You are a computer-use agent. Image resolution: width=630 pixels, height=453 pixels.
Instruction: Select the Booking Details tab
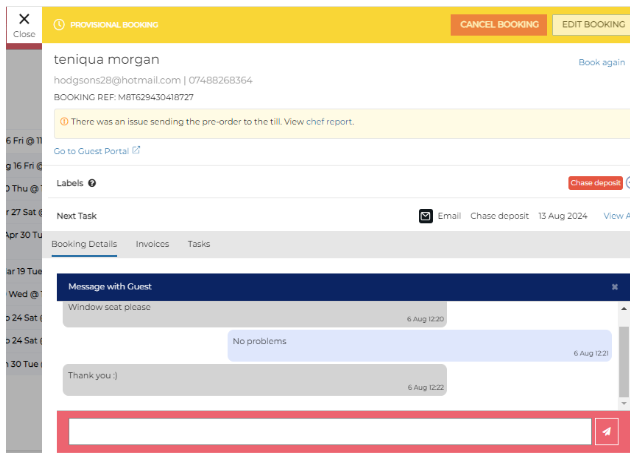(x=84, y=244)
